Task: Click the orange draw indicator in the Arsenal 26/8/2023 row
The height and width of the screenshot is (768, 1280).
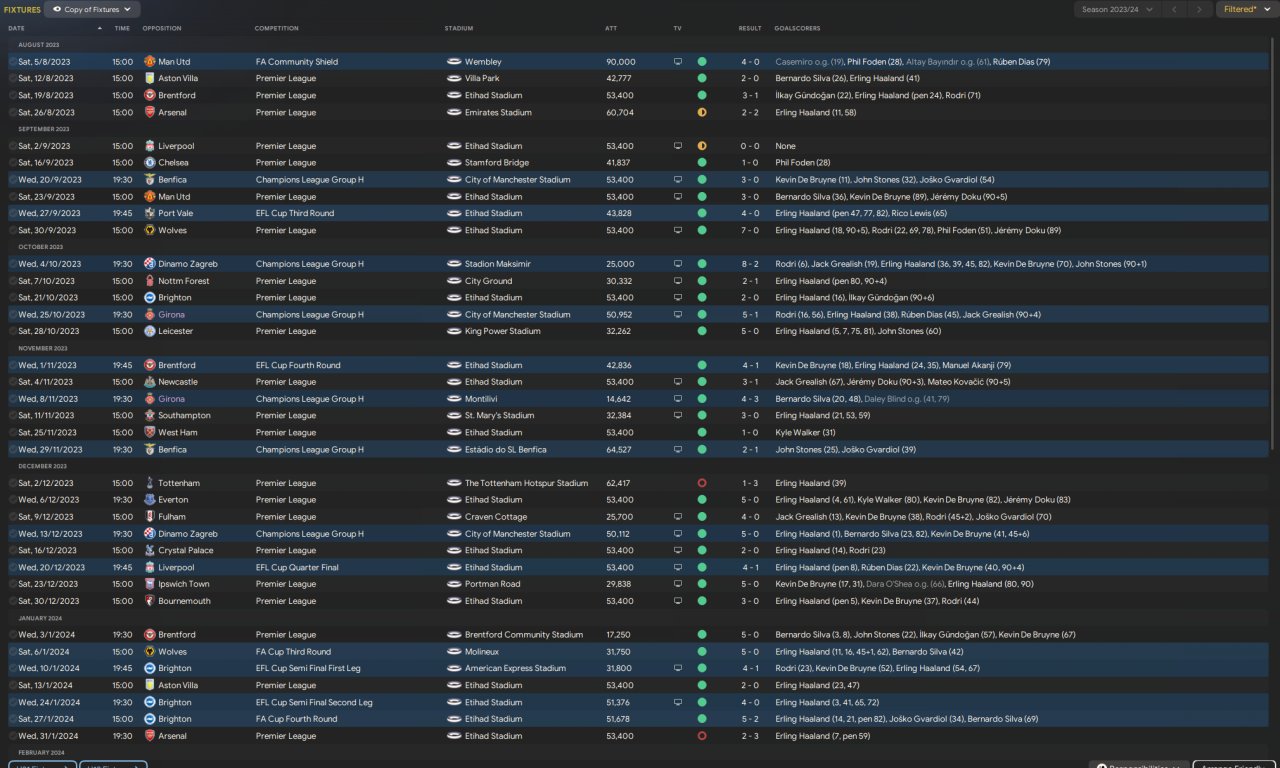Action: [x=702, y=112]
